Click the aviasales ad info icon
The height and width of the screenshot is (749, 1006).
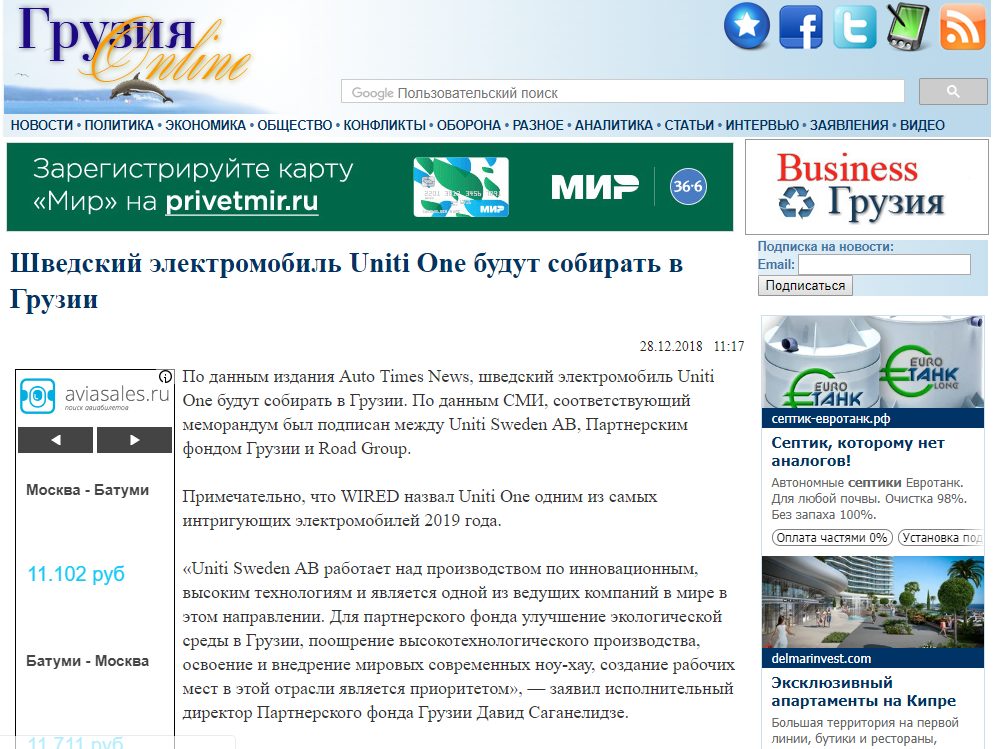point(166,377)
